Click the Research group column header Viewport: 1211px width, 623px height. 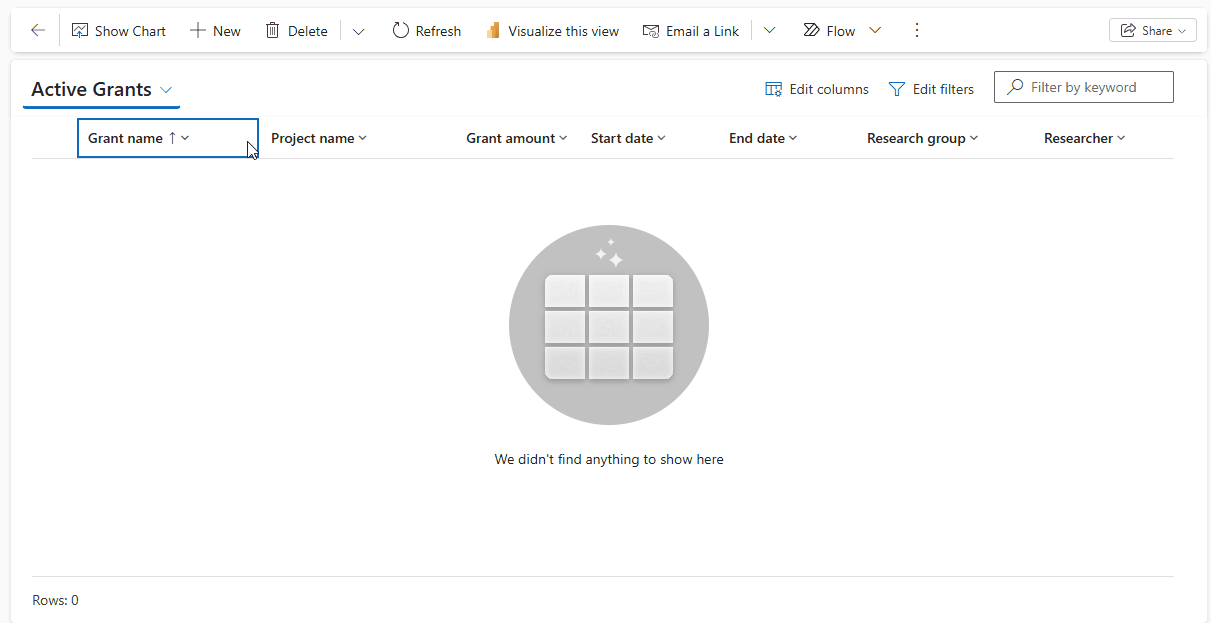click(922, 138)
